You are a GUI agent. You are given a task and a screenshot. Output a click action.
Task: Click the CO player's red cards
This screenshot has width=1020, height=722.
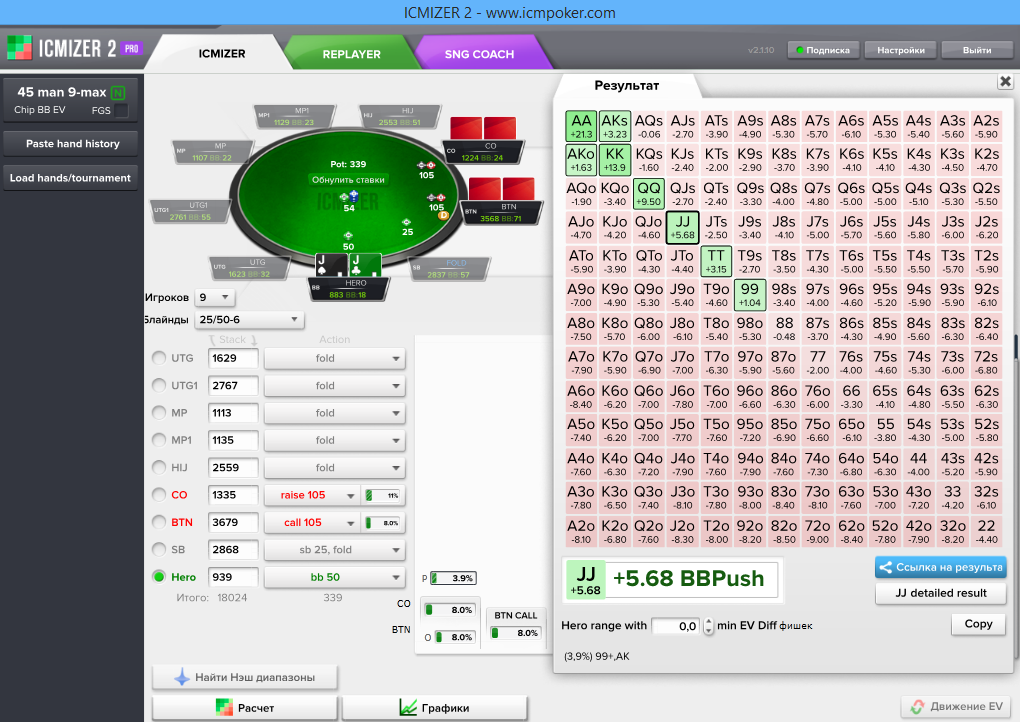(483, 127)
